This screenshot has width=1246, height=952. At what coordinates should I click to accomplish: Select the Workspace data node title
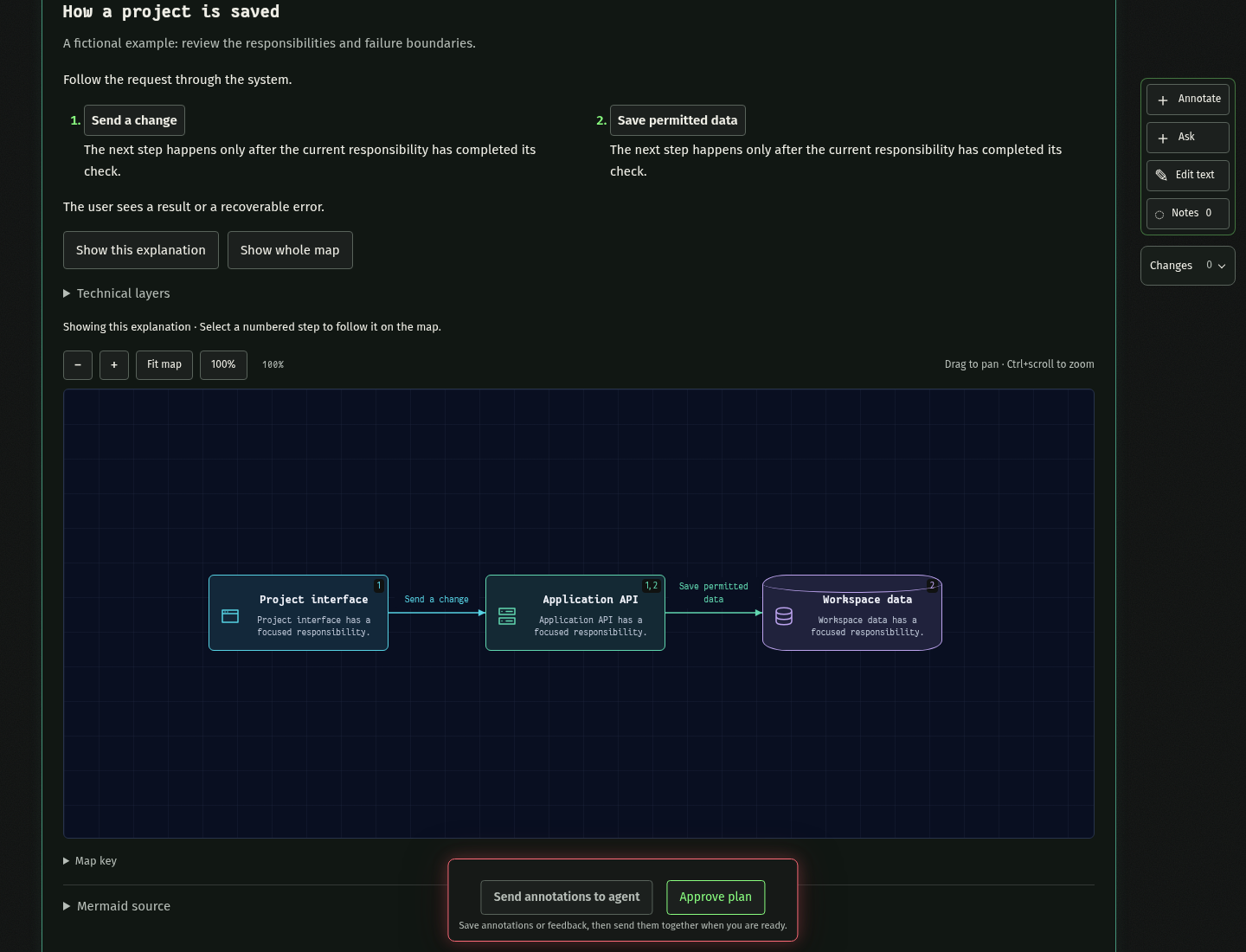pos(867,600)
